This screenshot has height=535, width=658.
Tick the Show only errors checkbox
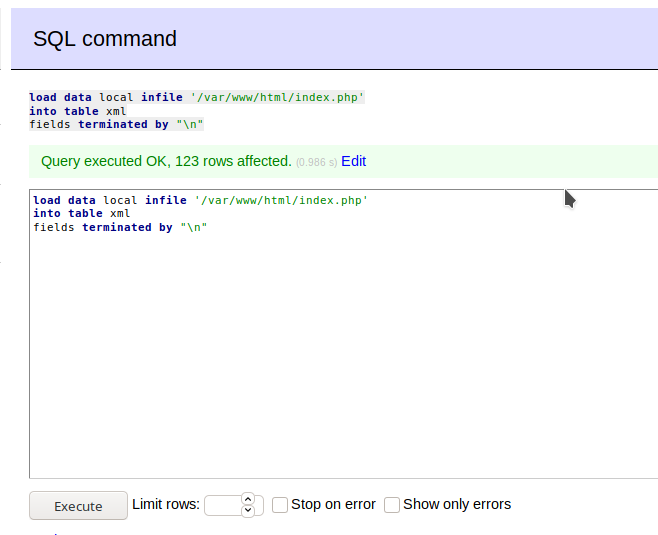click(x=392, y=505)
